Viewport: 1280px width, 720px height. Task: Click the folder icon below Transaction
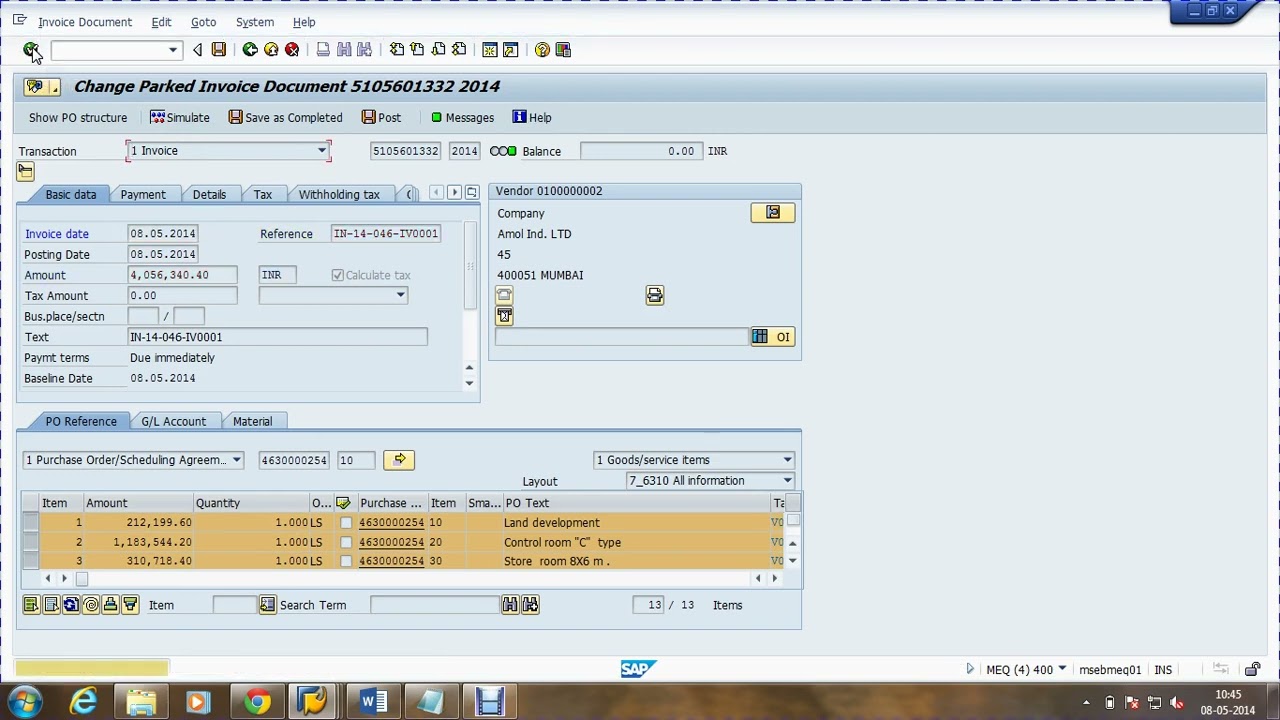tap(26, 172)
